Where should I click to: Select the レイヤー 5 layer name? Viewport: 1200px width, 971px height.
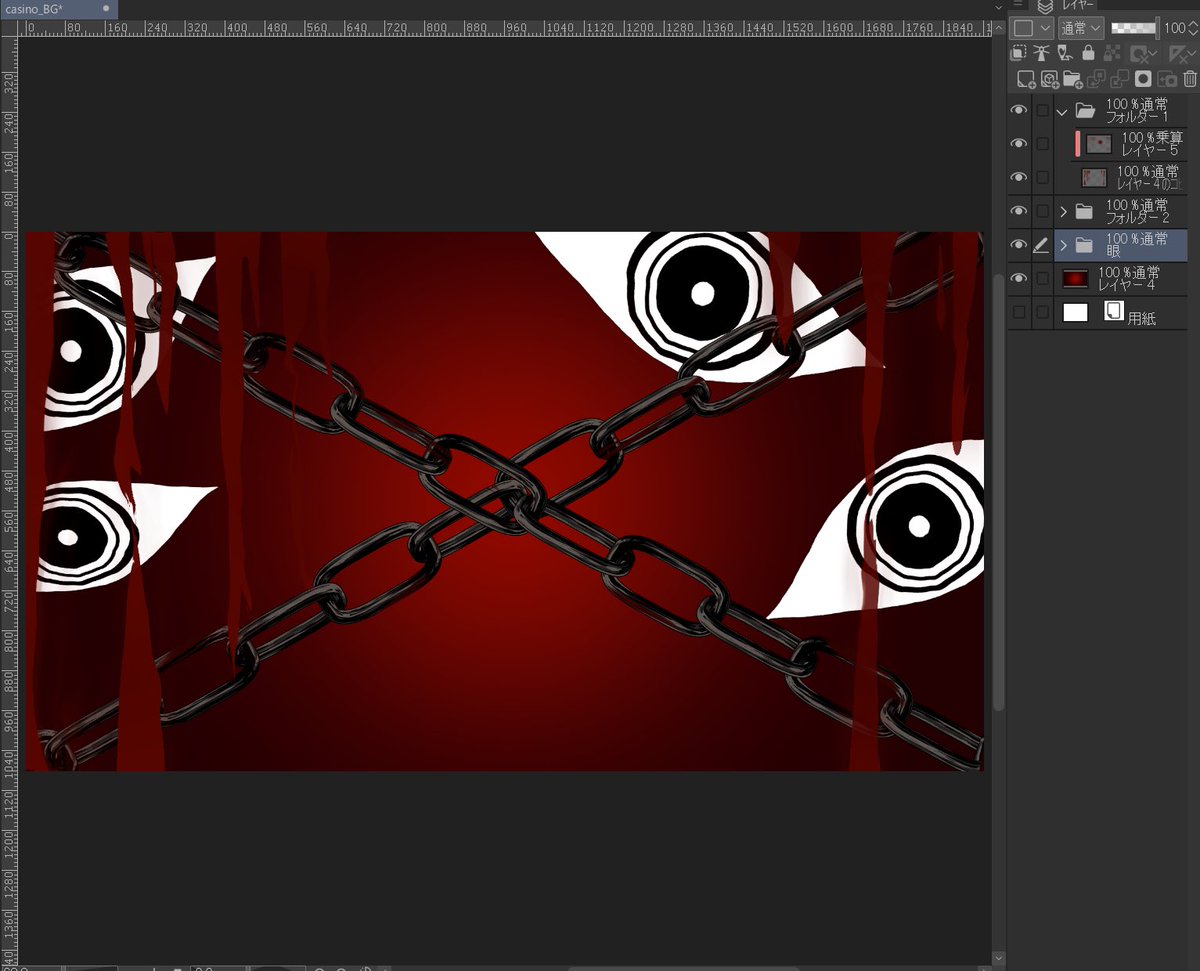coord(1150,150)
